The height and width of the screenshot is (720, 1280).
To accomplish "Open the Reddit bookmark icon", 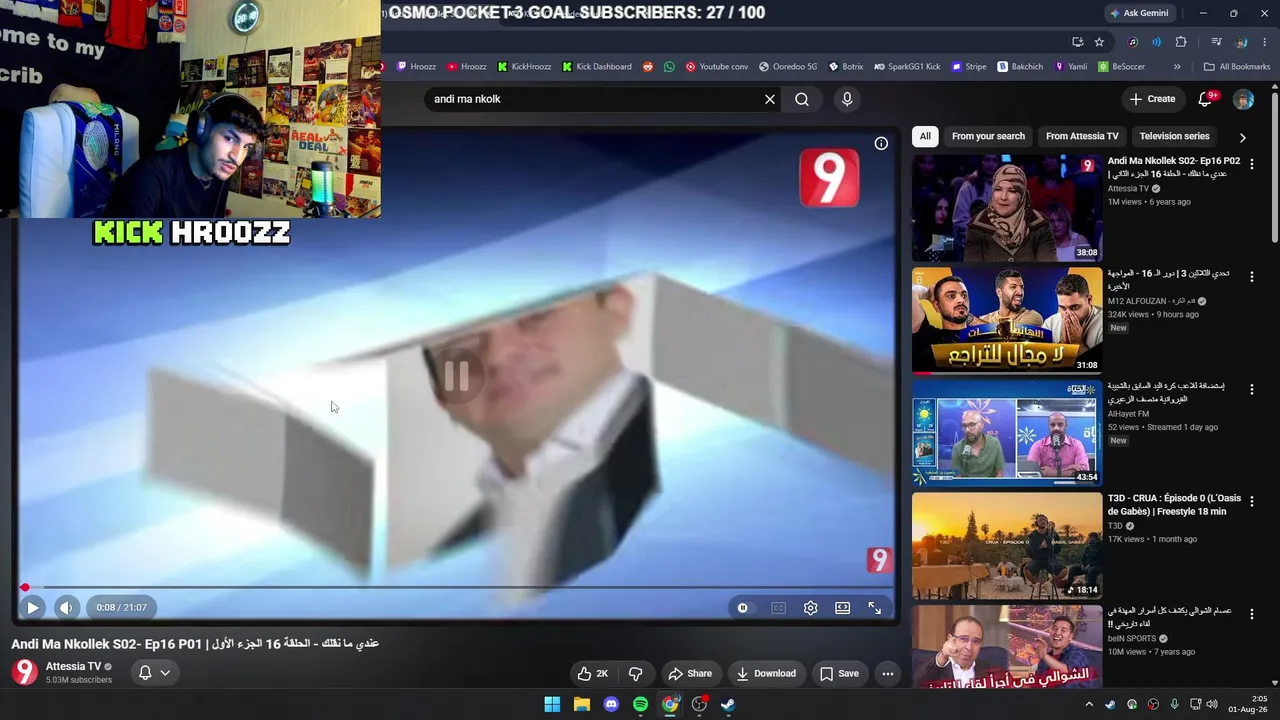I will (648, 67).
